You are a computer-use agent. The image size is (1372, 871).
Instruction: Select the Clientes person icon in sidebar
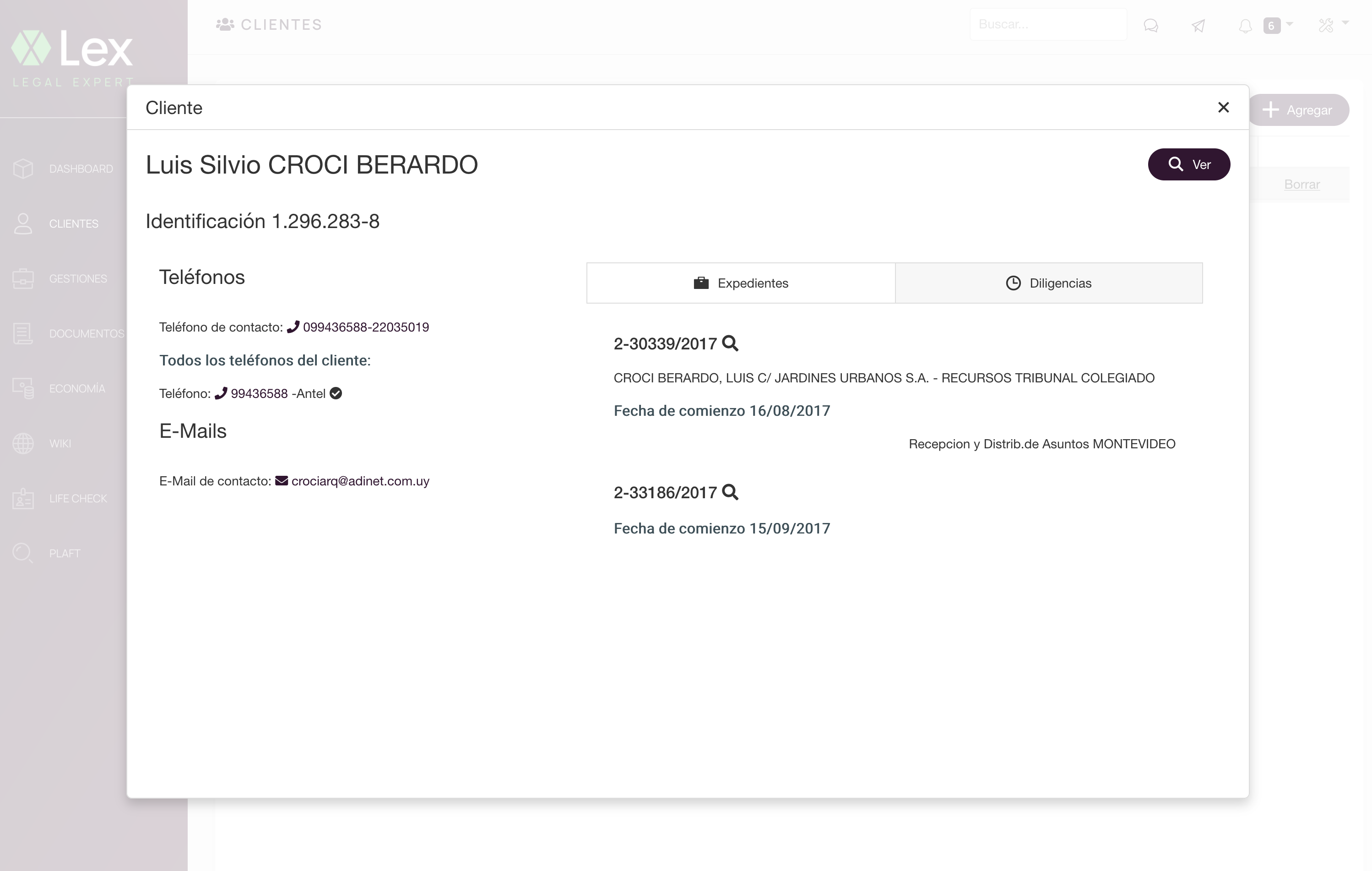[x=23, y=223]
